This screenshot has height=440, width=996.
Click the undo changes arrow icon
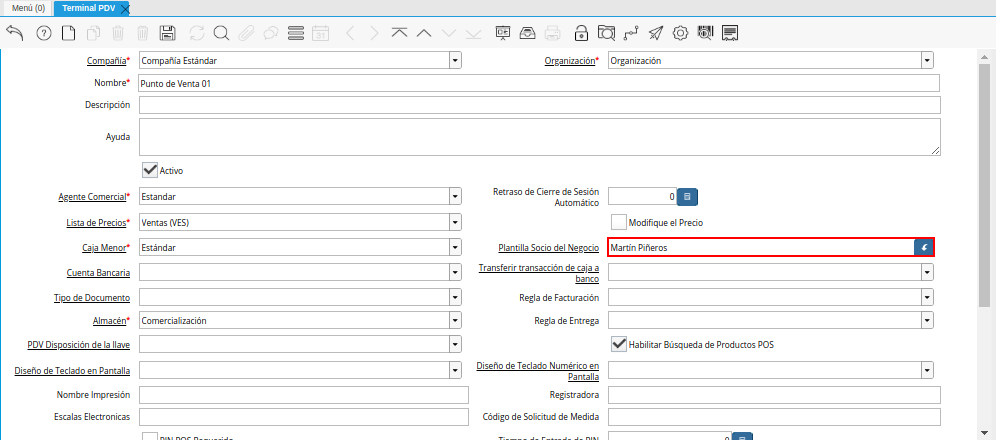15,33
